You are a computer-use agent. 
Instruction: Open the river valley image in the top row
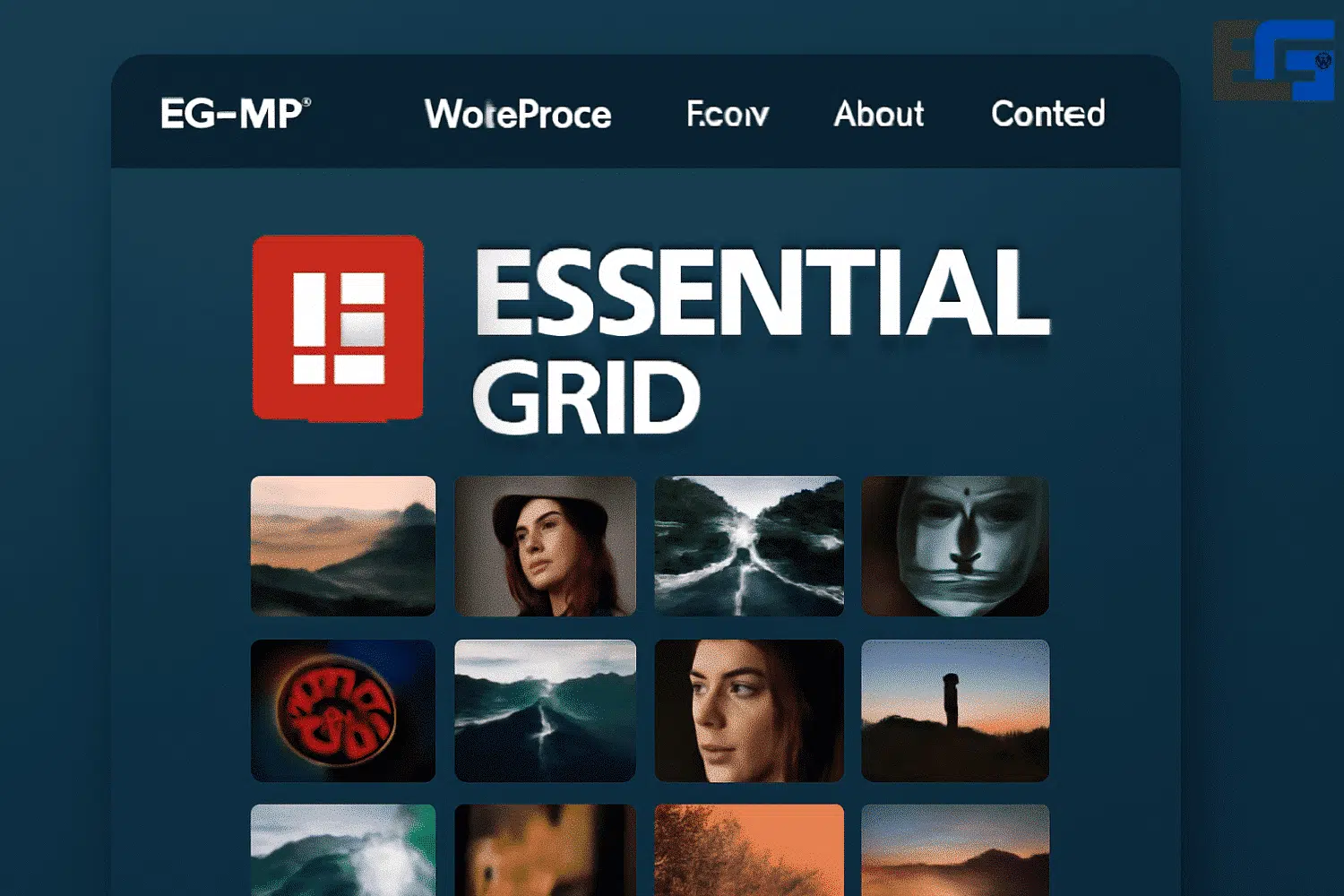pyautogui.click(x=750, y=547)
